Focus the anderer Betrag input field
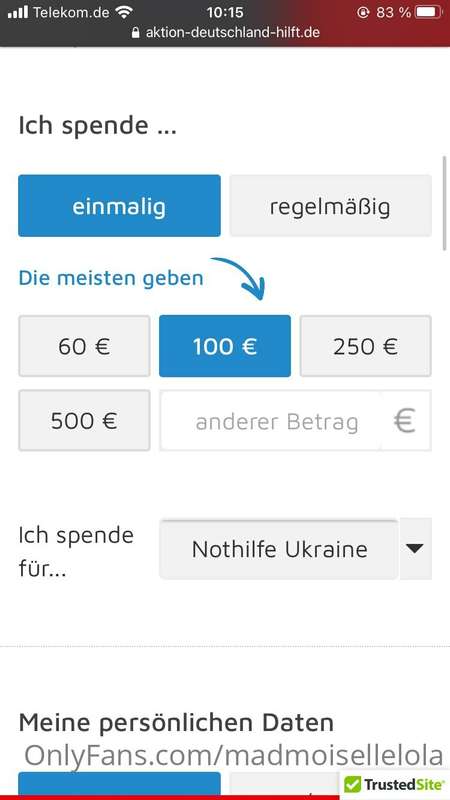 point(270,421)
